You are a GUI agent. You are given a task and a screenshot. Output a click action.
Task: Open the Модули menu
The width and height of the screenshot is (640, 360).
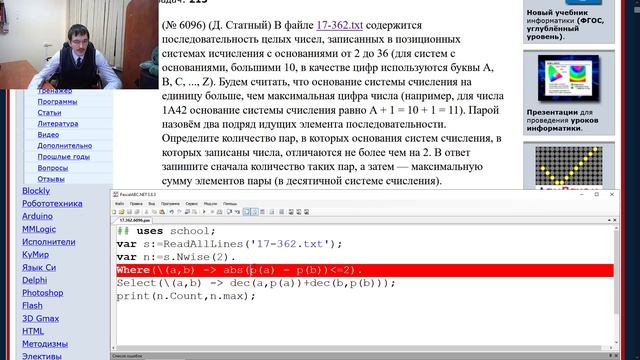click(x=211, y=204)
